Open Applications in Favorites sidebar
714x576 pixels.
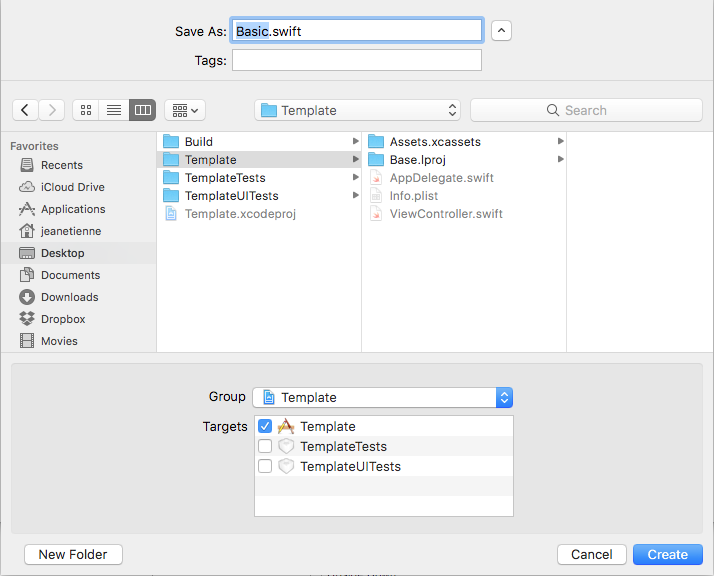point(72,209)
